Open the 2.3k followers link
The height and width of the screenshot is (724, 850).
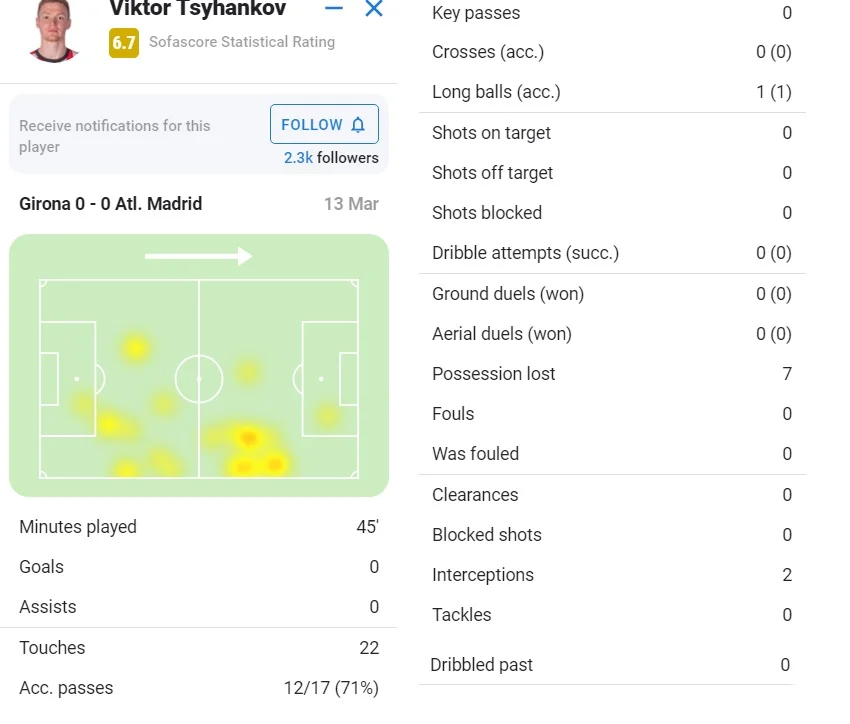pos(331,157)
